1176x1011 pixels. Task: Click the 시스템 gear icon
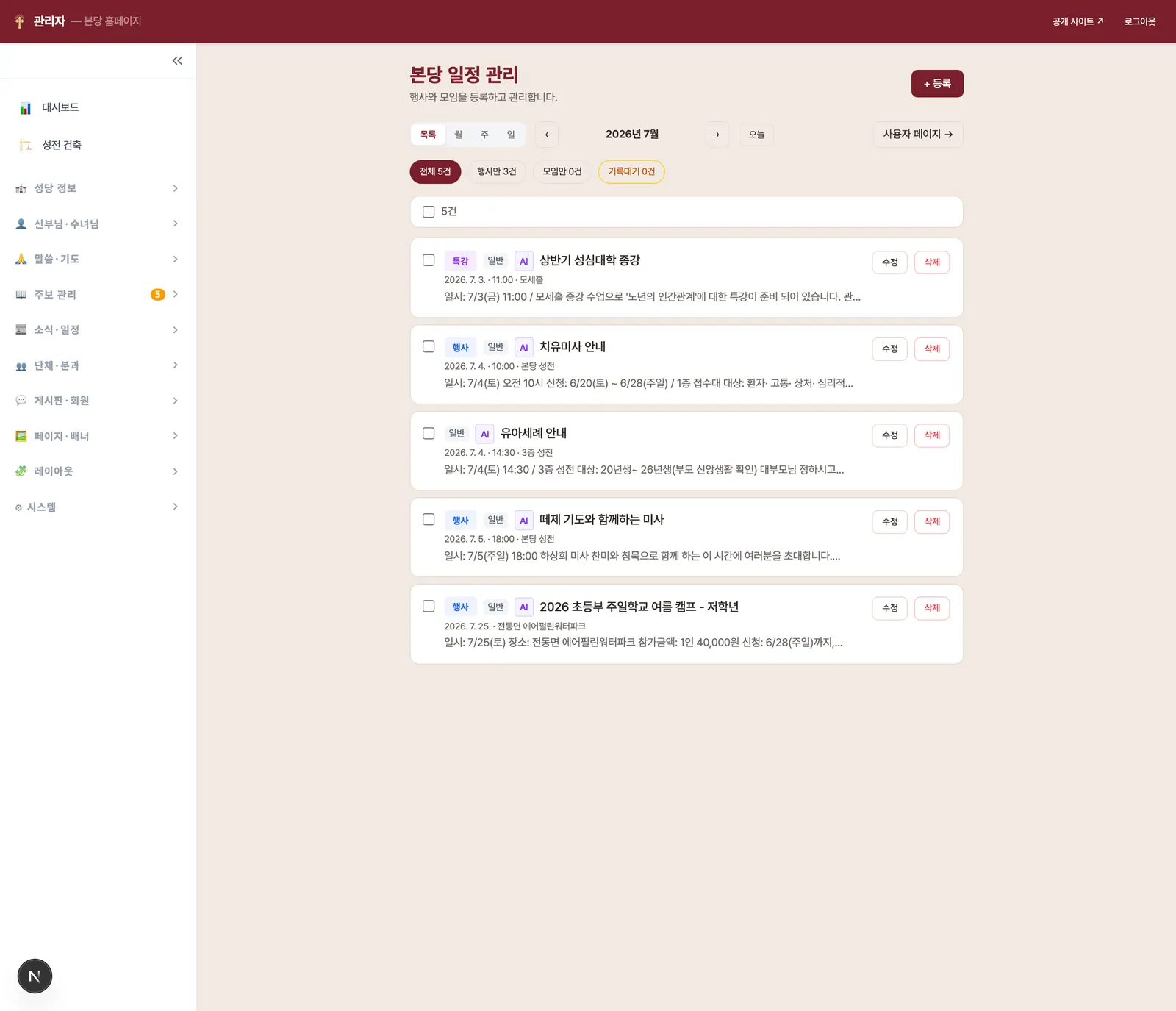[x=18, y=507]
